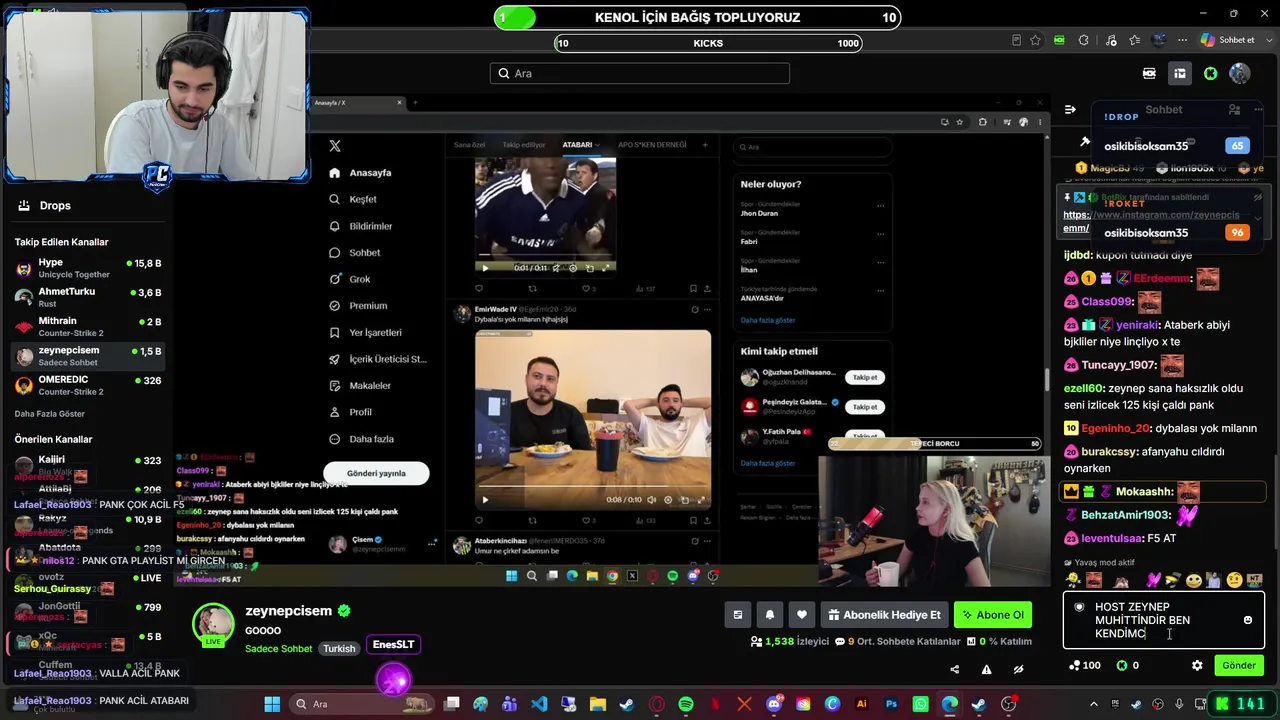The height and width of the screenshot is (720, 1280).
Task: Collapse the chat panel with arrow icon
Action: pos(1070,110)
